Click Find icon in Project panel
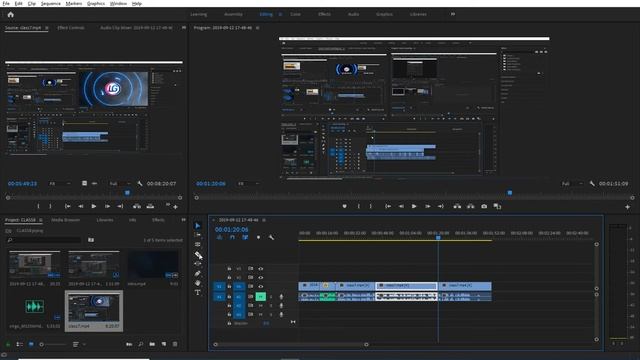Viewport: 640px width, 360px height. pyautogui.click(x=141, y=344)
